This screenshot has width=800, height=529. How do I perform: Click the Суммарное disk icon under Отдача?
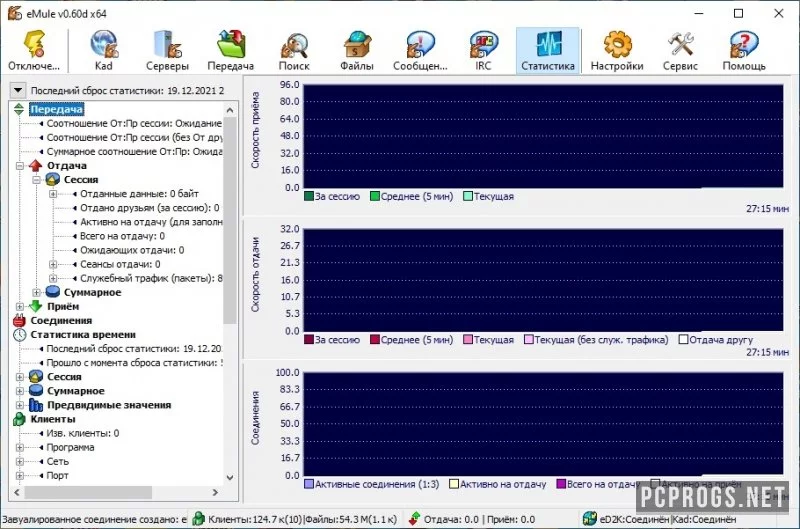[x=53, y=292]
